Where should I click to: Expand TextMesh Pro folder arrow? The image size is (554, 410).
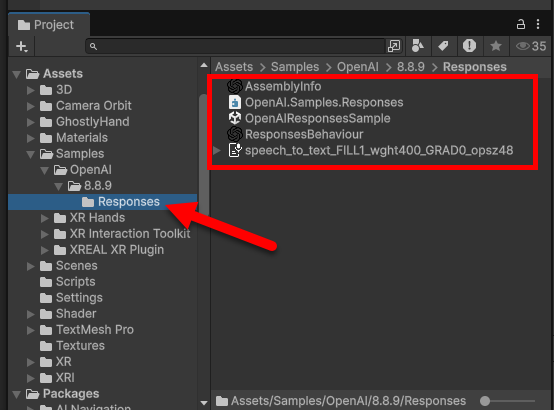click(31, 330)
